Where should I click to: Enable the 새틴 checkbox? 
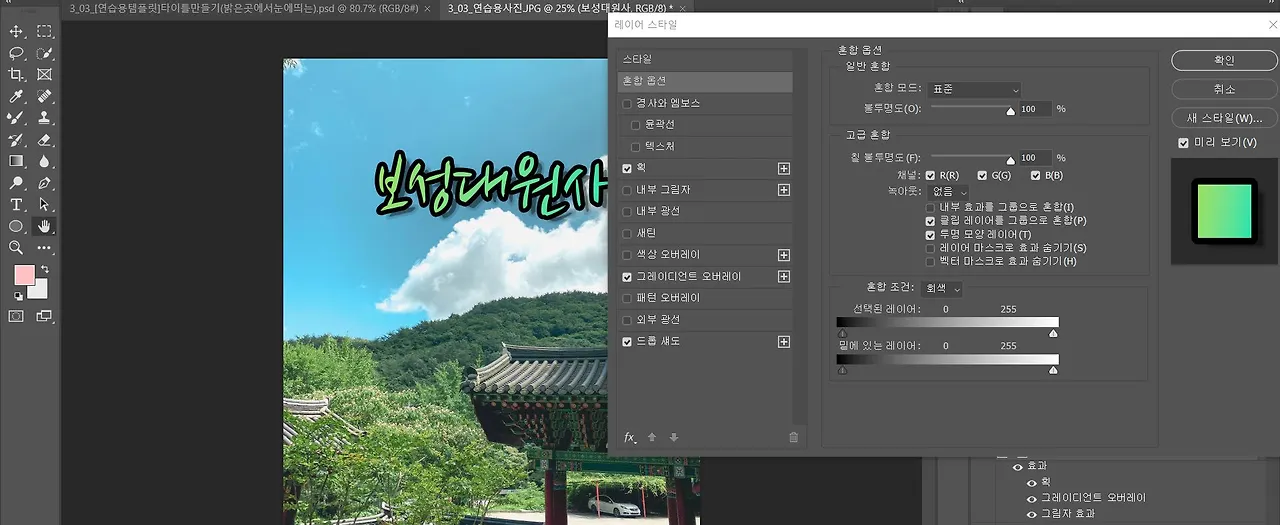(x=627, y=233)
